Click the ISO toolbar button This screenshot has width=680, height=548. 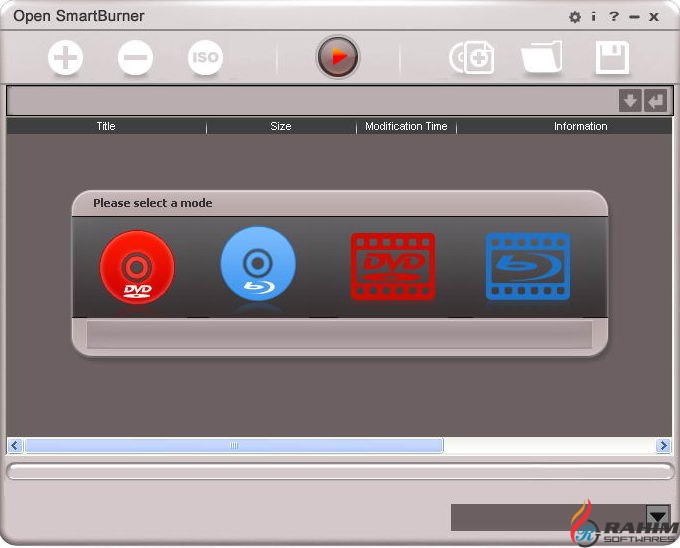pyautogui.click(x=205, y=58)
